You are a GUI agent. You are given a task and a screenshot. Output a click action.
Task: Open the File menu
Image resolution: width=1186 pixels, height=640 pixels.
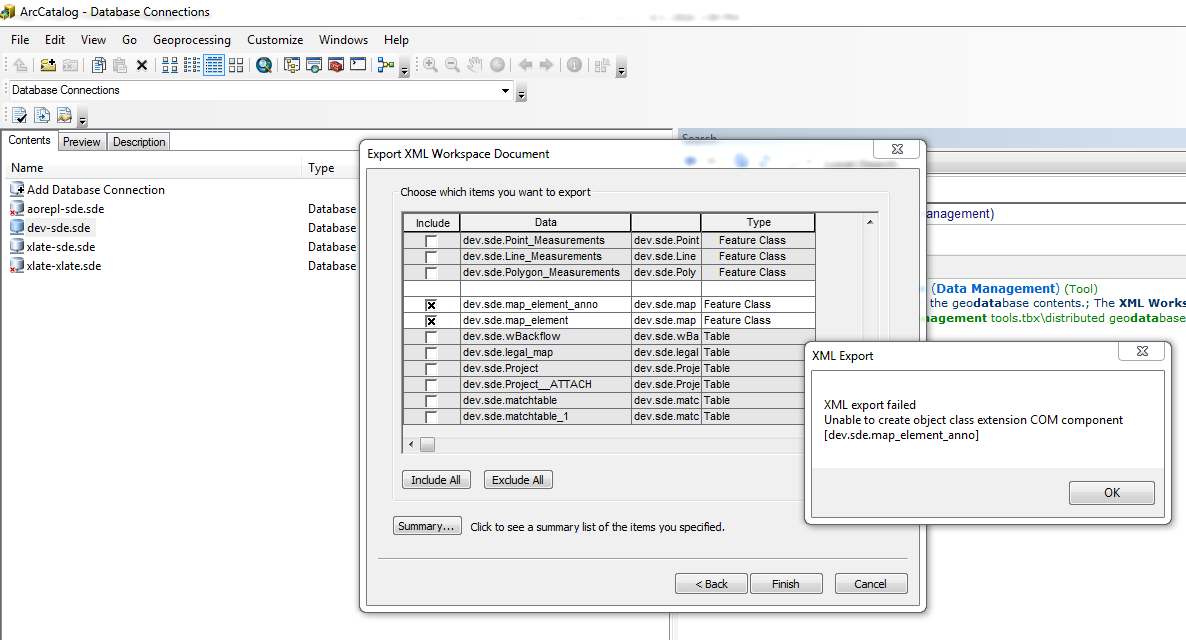pyautogui.click(x=20, y=39)
